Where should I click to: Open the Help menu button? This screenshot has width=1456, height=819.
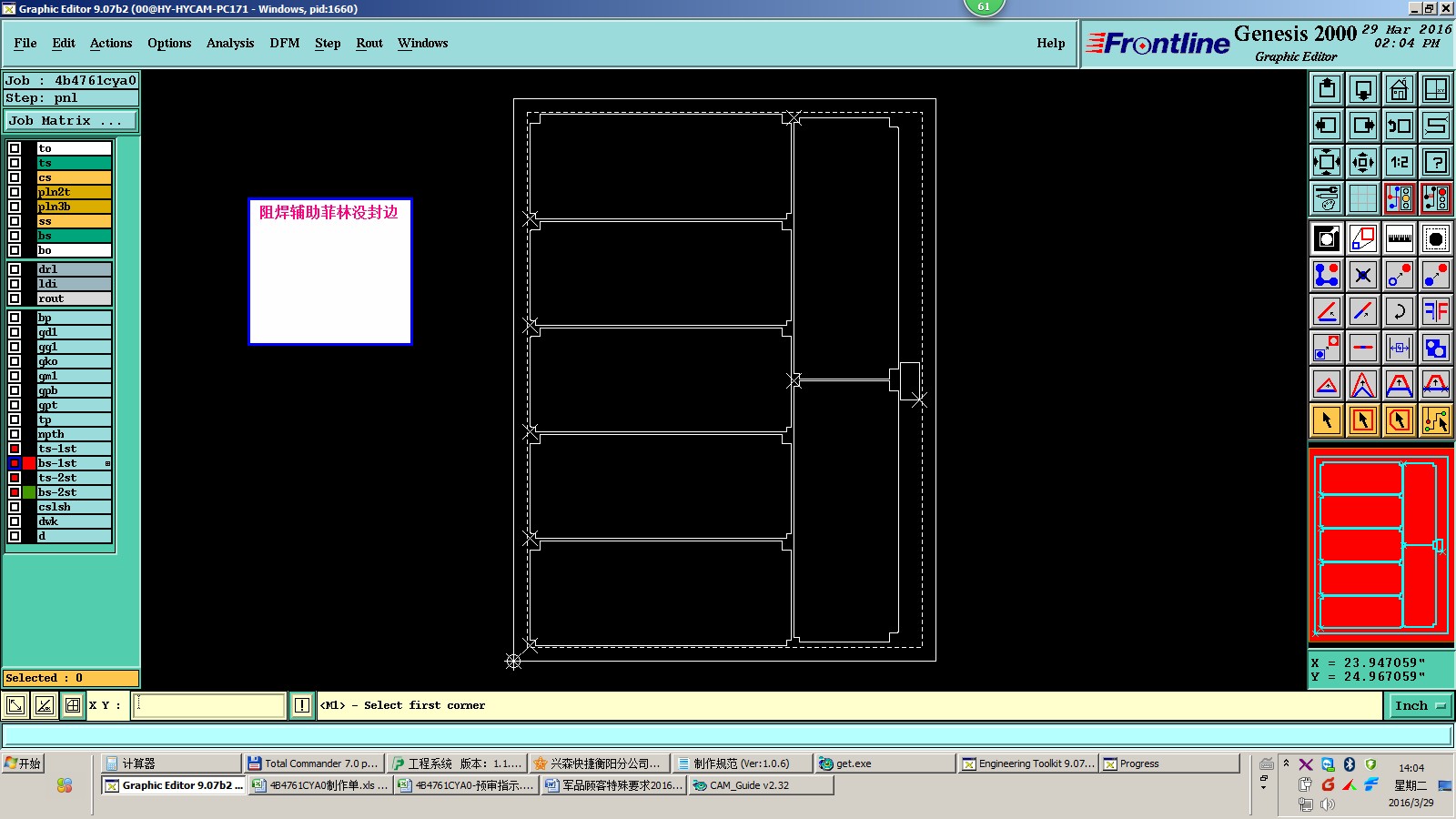[x=1051, y=43]
